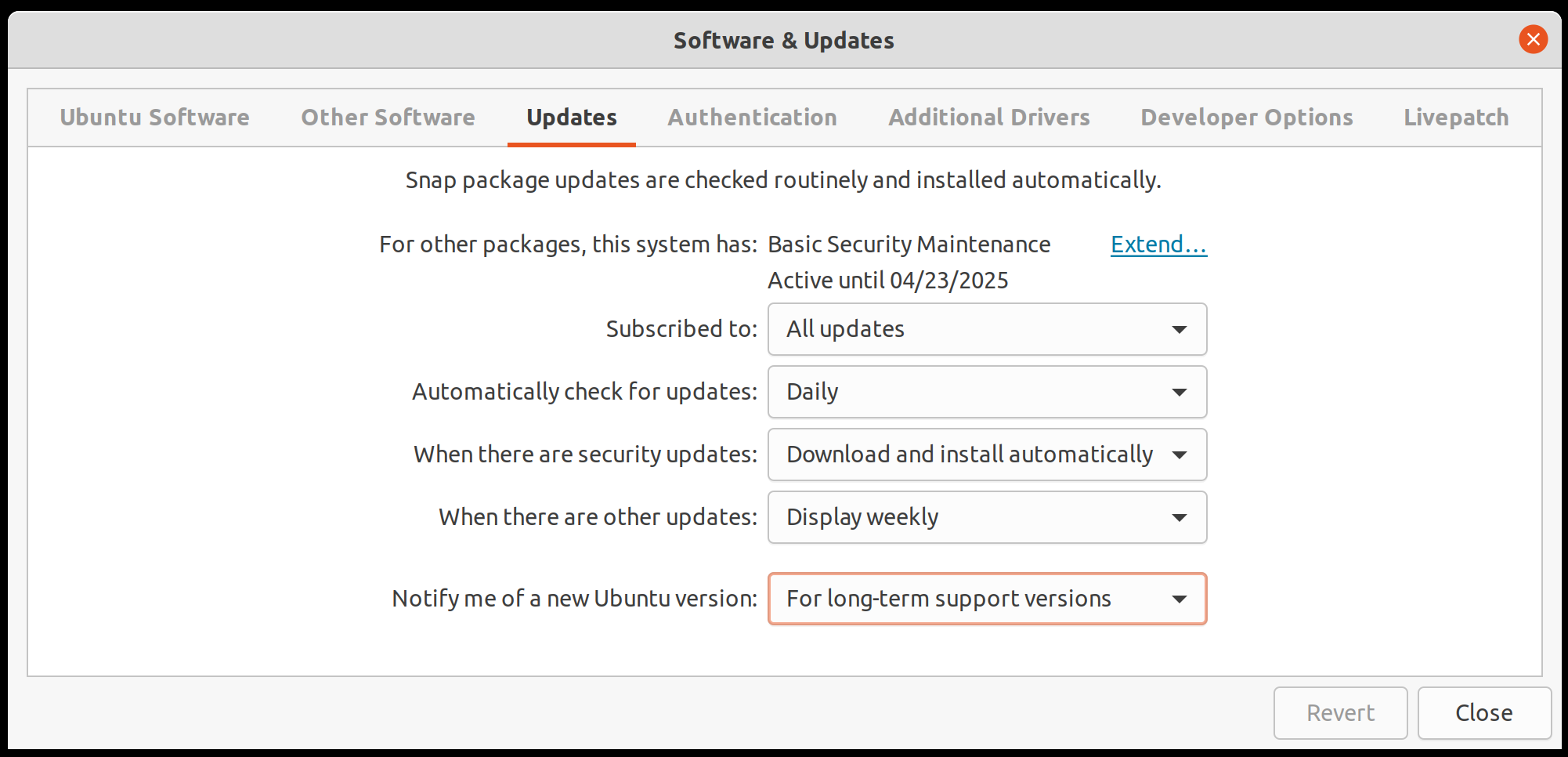1568x757 pixels.
Task: Click the Extend link for security maintenance
Action: [1158, 244]
